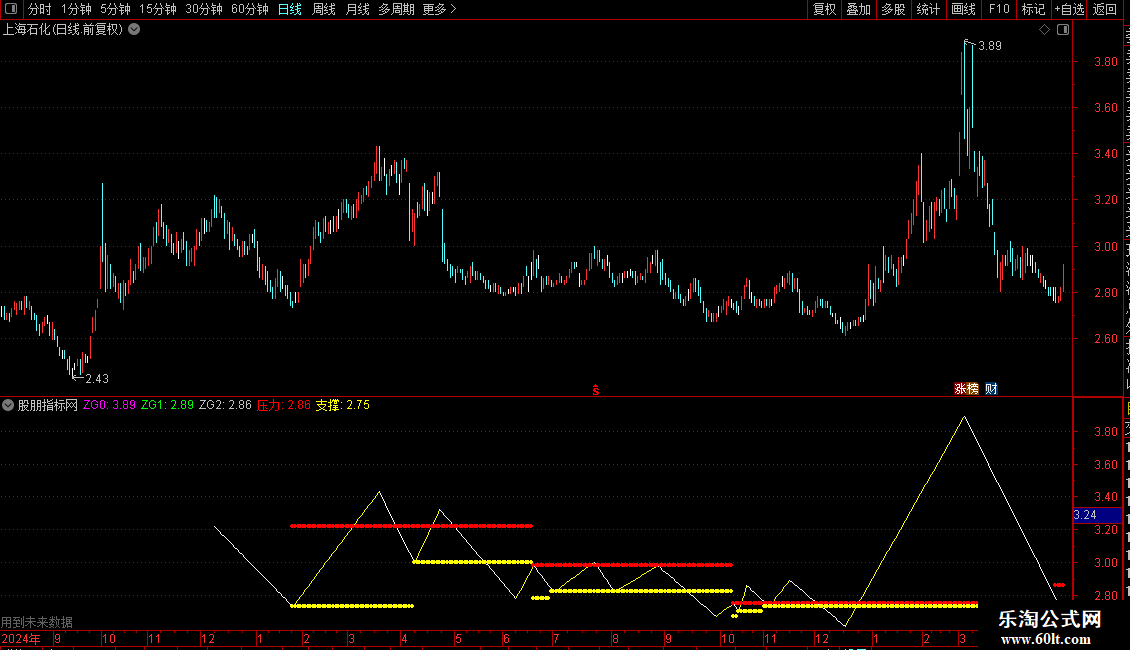Open F10 company information
1130x650 pixels.
tap(999, 9)
